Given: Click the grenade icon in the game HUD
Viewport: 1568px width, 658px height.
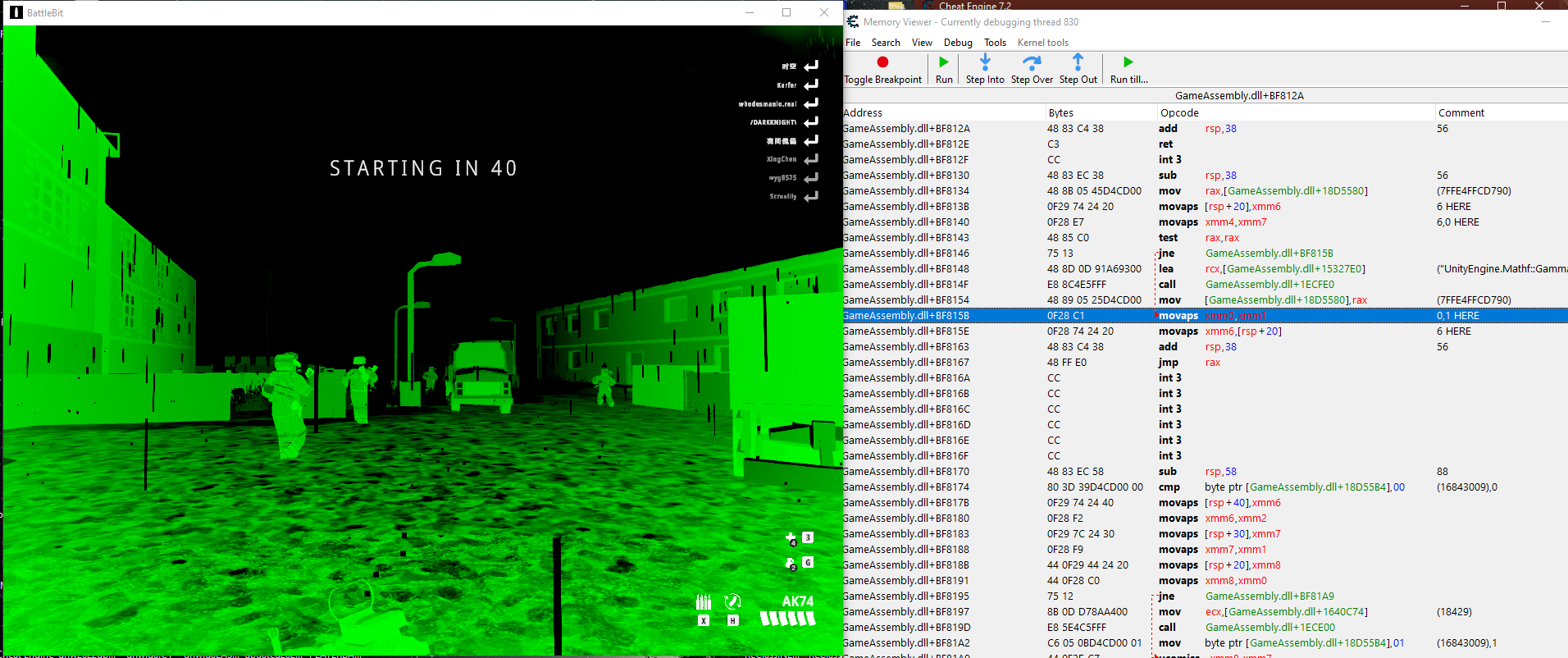Looking at the screenshot, I should click(x=791, y=564).
